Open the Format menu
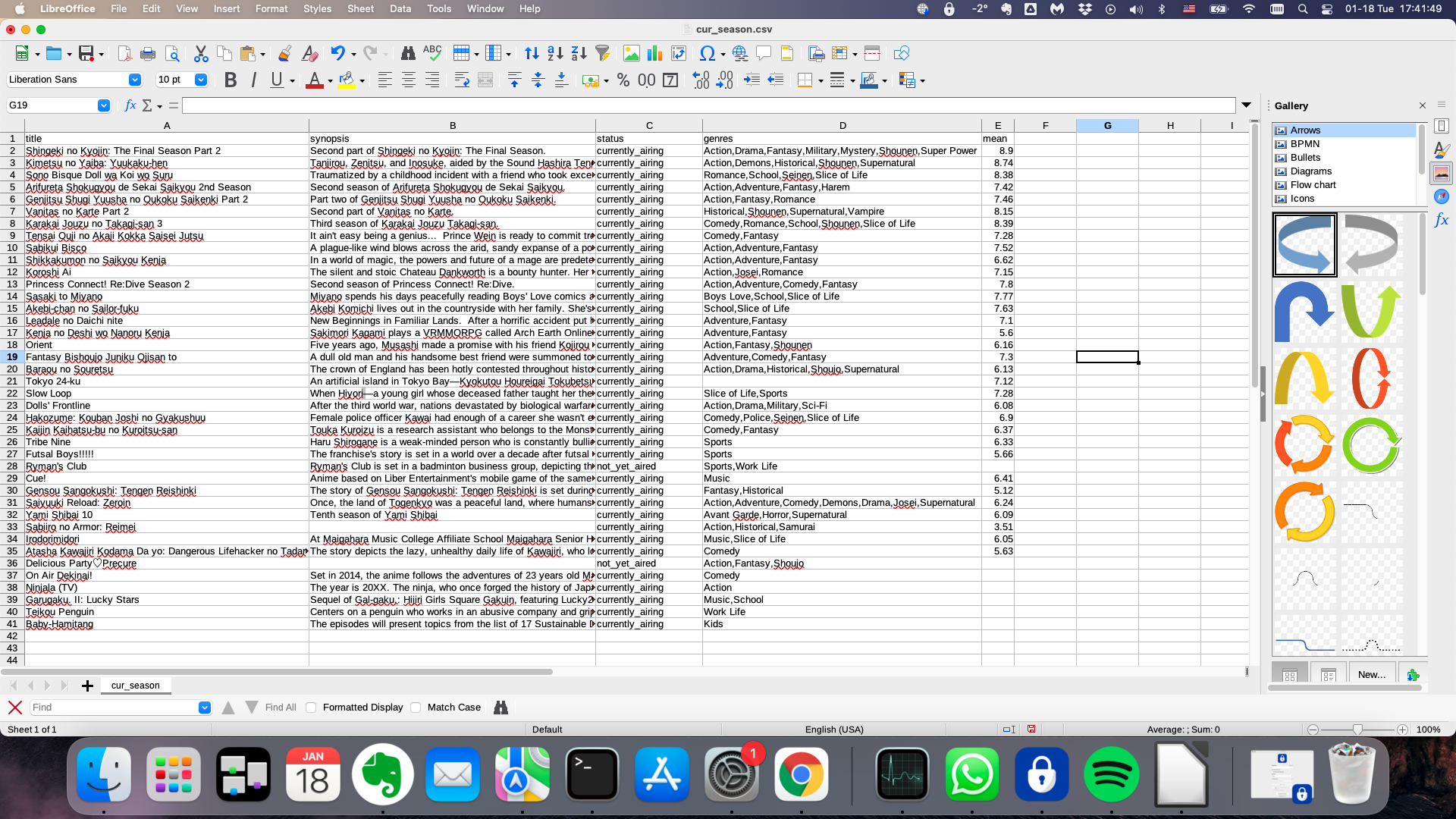 271,9
